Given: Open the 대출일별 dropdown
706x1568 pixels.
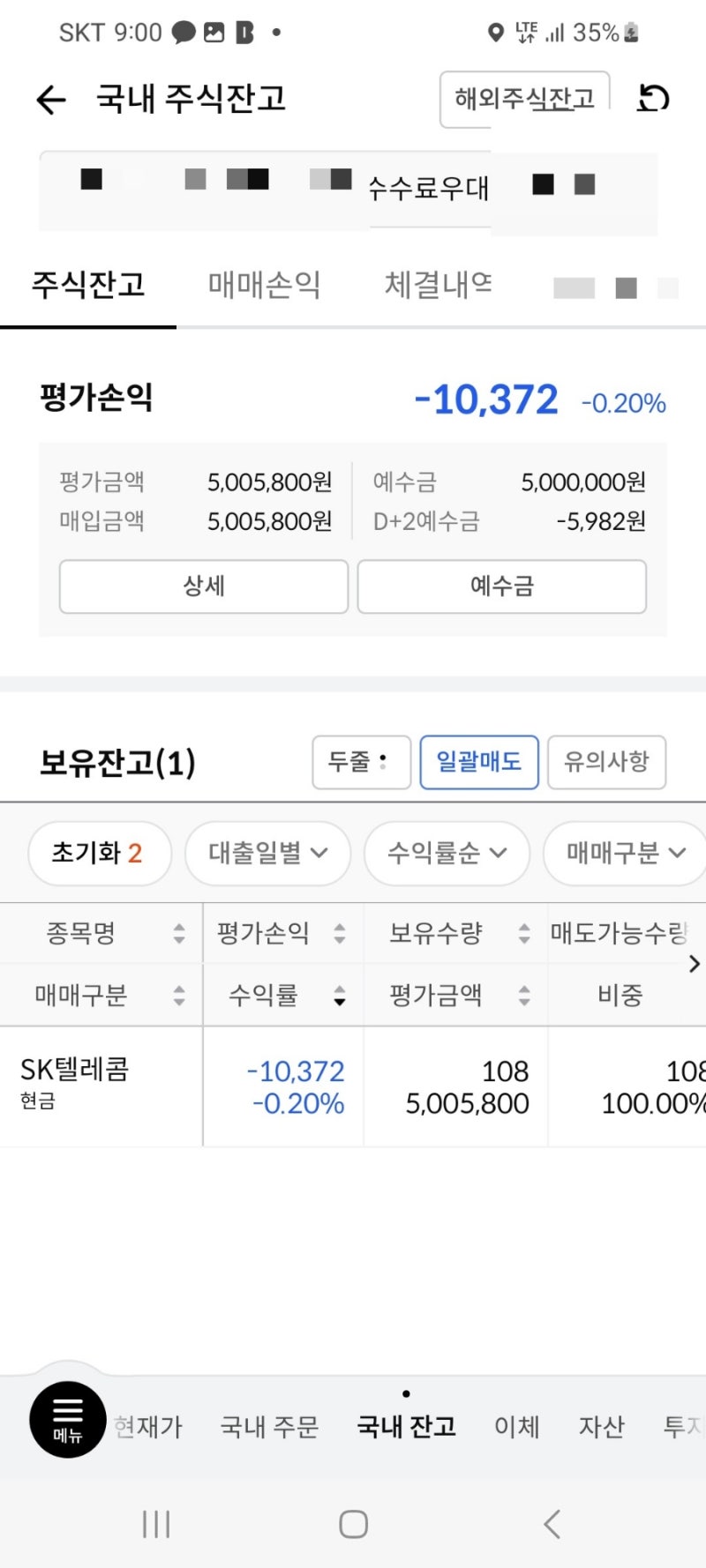Looking at the screenshot, I should [267, 853].
